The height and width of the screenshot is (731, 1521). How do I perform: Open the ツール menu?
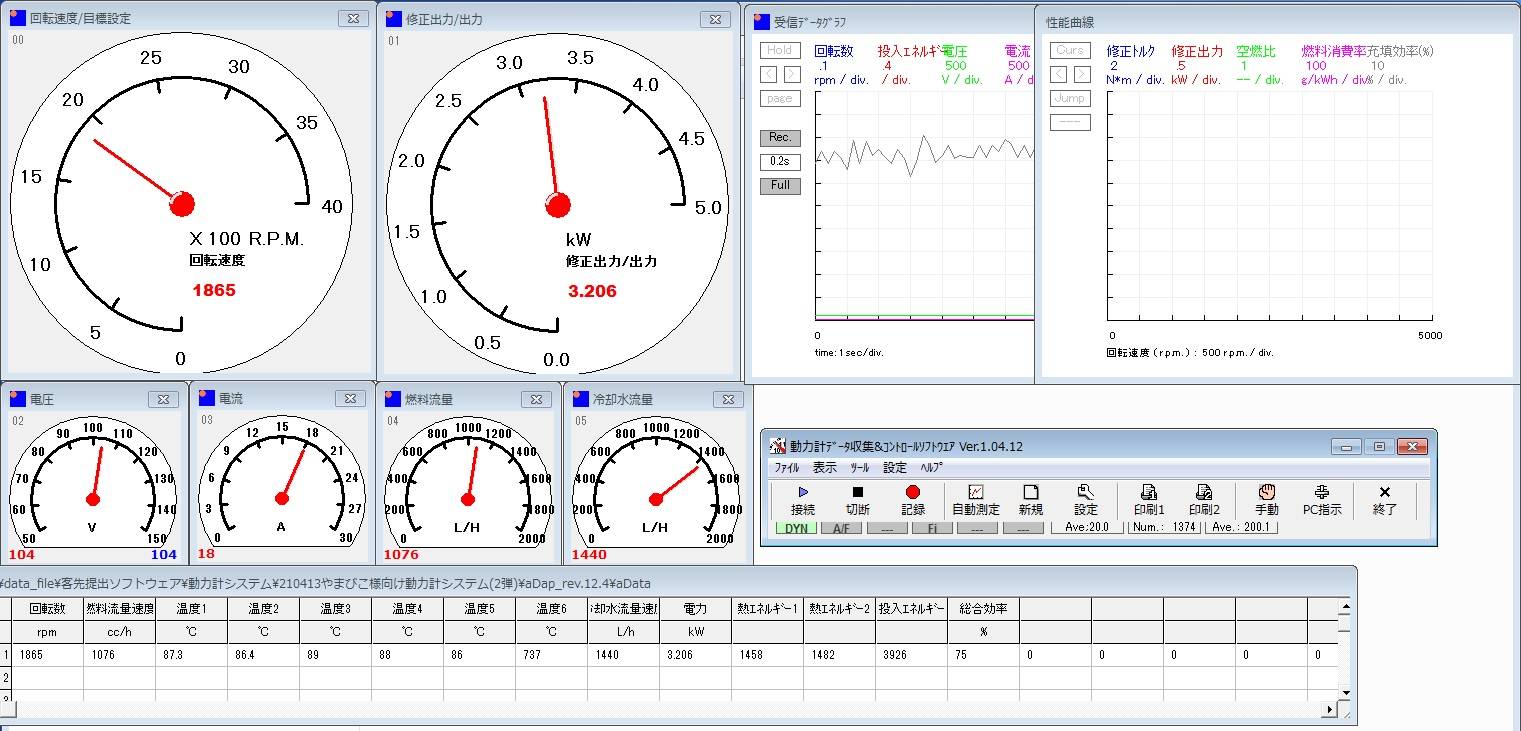[859, 467]
